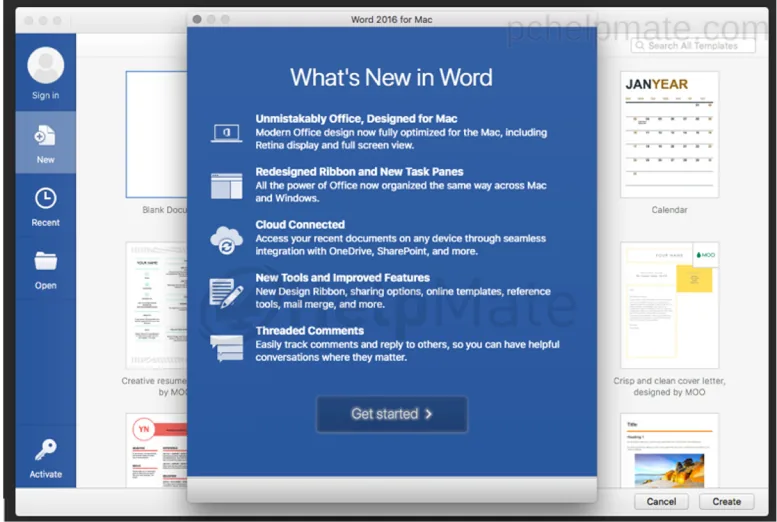This screenshot has width=777, height=522.
Task: Click the Redesigned Ribbon and New Task Panes heading
Action: coord(359,172)
